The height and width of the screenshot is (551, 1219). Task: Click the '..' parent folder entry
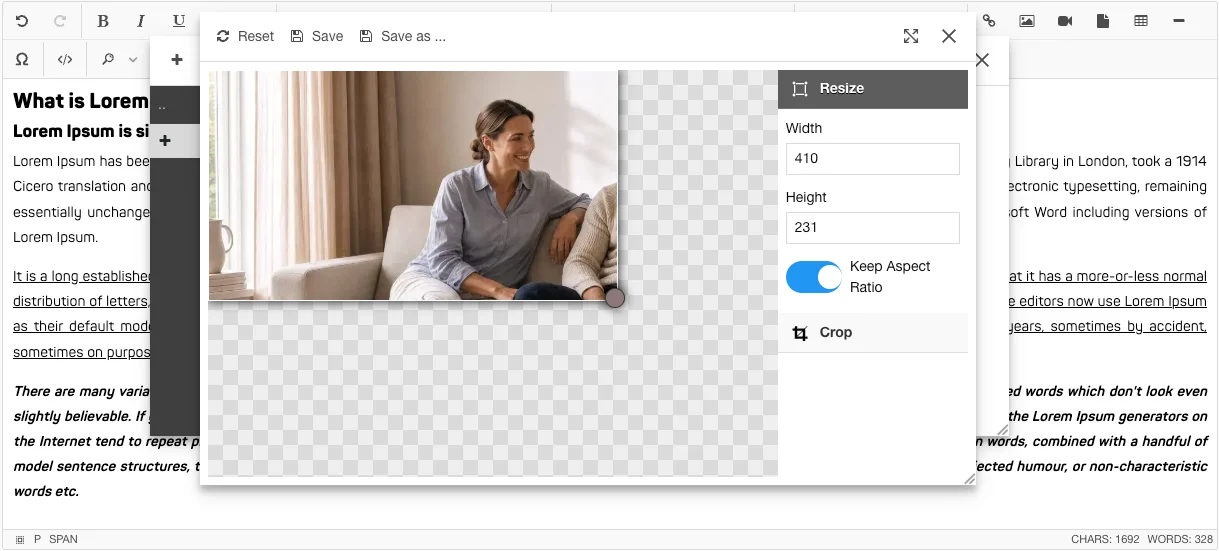(163, 105)
